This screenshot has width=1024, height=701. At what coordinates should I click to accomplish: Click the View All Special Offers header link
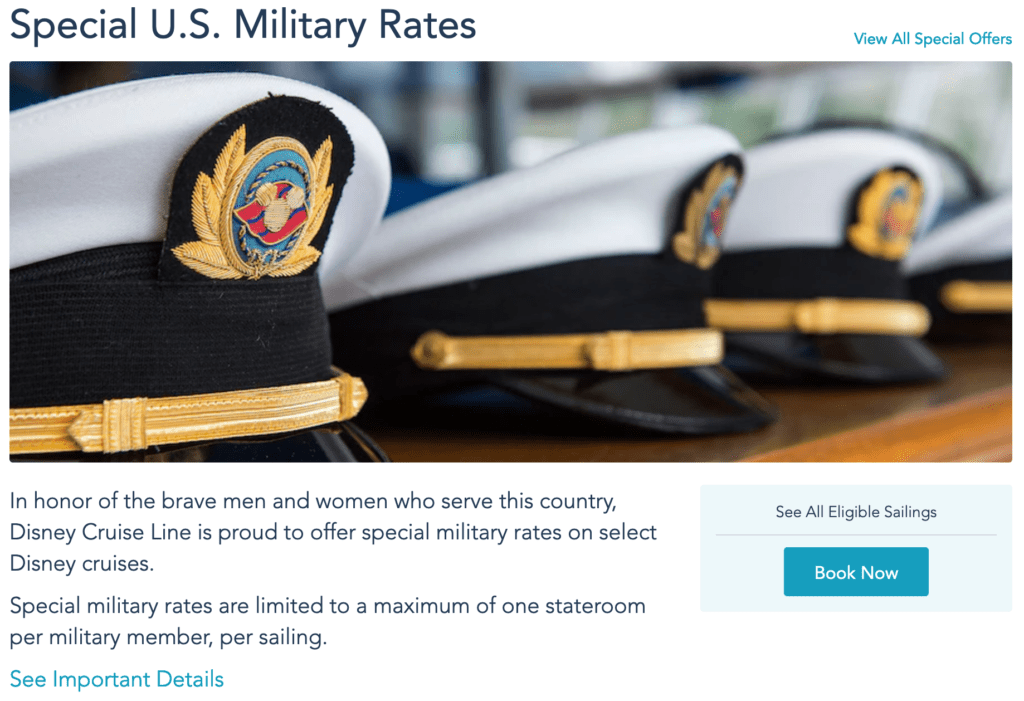931,39
